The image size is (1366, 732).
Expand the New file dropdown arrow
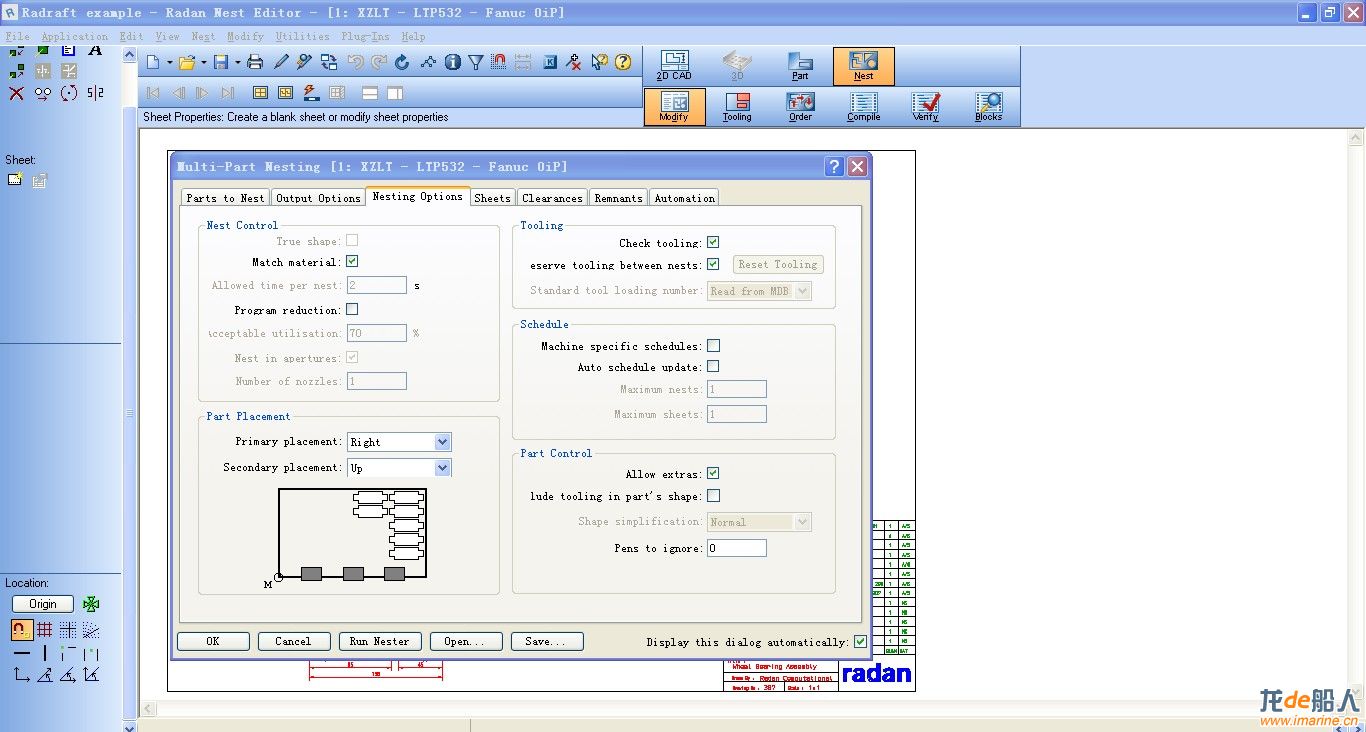pos(169,63)
